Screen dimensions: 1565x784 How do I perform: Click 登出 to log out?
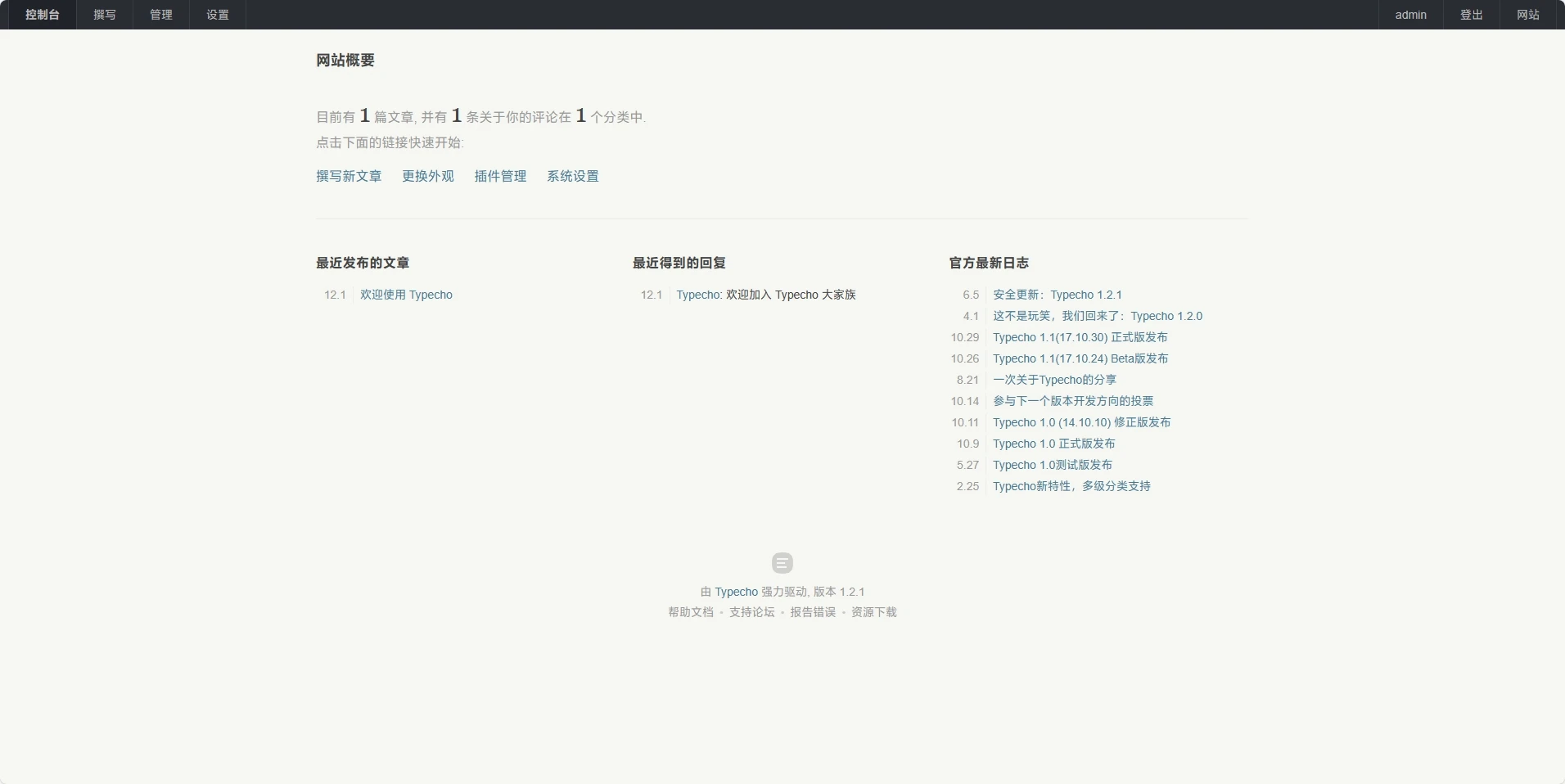[x=1472, y=15]
